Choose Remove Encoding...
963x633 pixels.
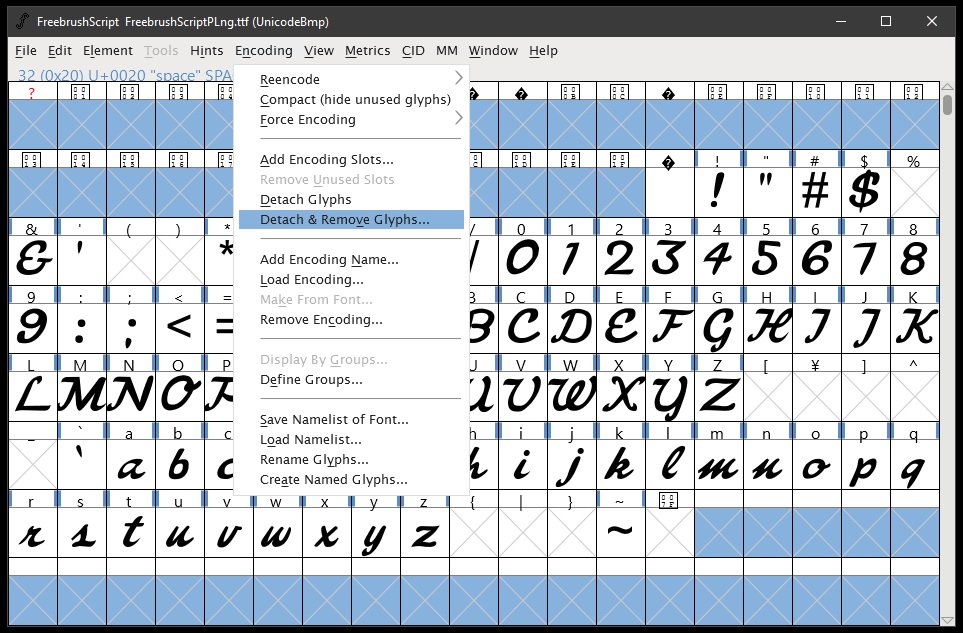pos(351,319)
